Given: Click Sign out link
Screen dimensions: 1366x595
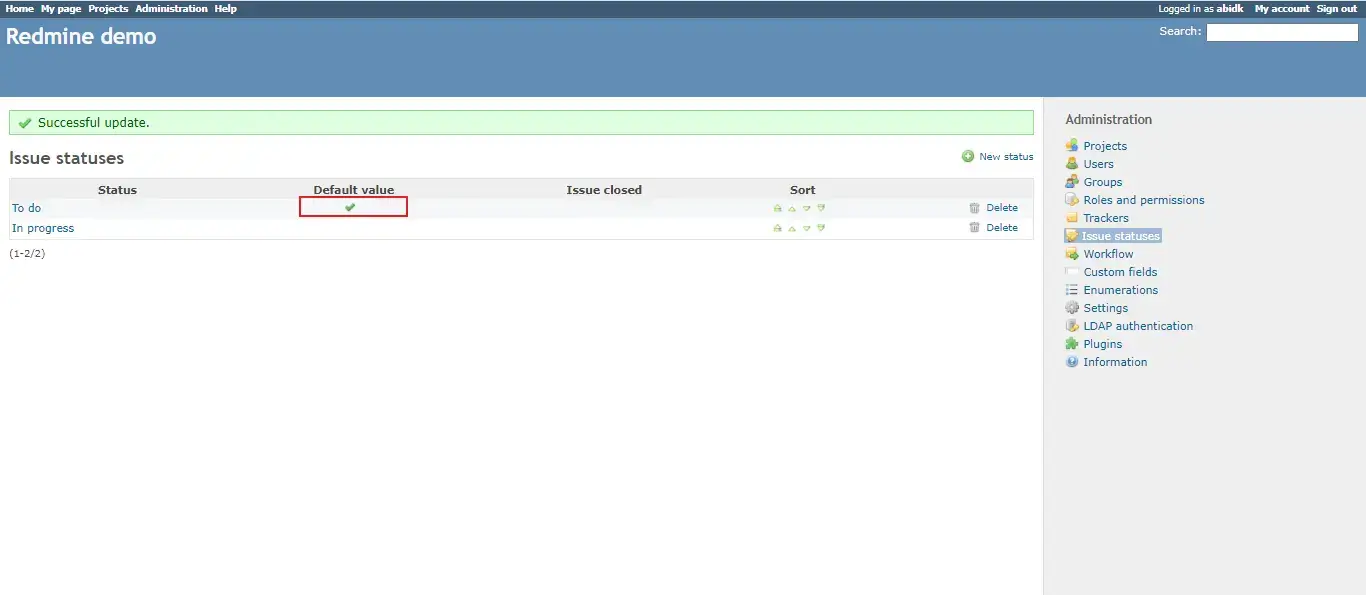Looking at the screenshot, I should point(1336,9).
